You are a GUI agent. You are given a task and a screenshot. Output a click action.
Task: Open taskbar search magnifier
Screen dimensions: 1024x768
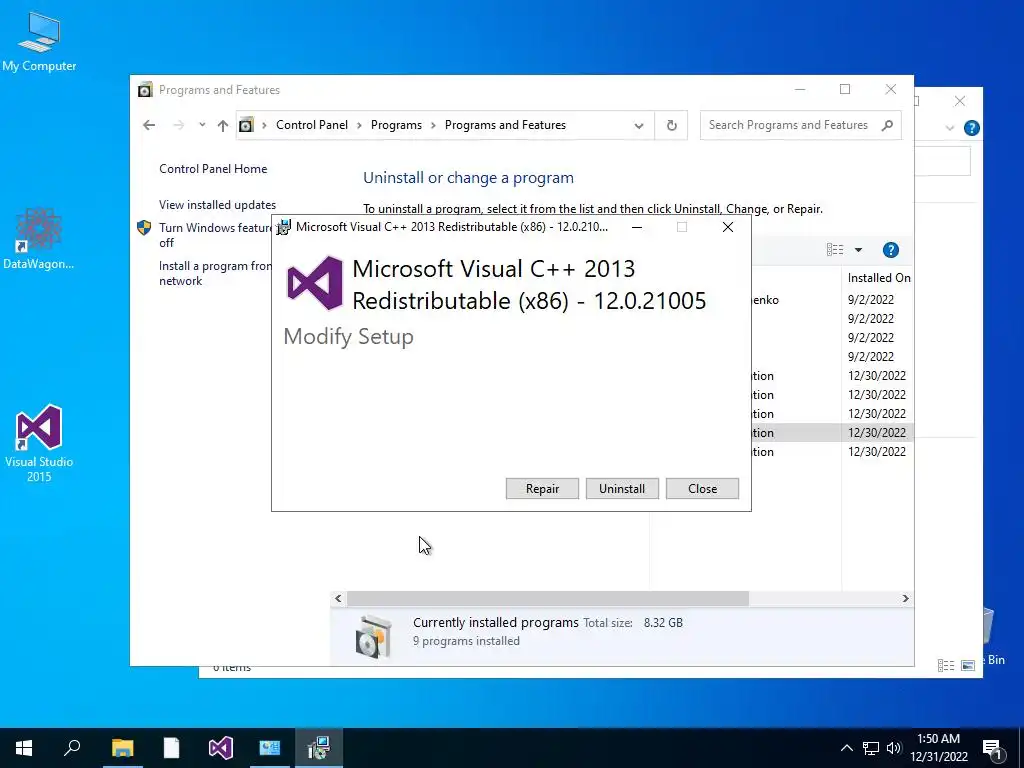tap(72, 748)
